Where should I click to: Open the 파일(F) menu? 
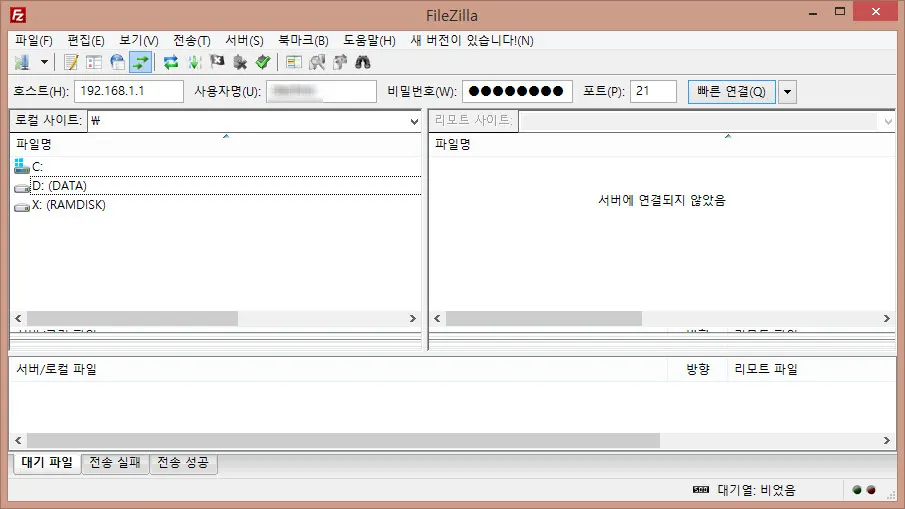pos(33,40)
